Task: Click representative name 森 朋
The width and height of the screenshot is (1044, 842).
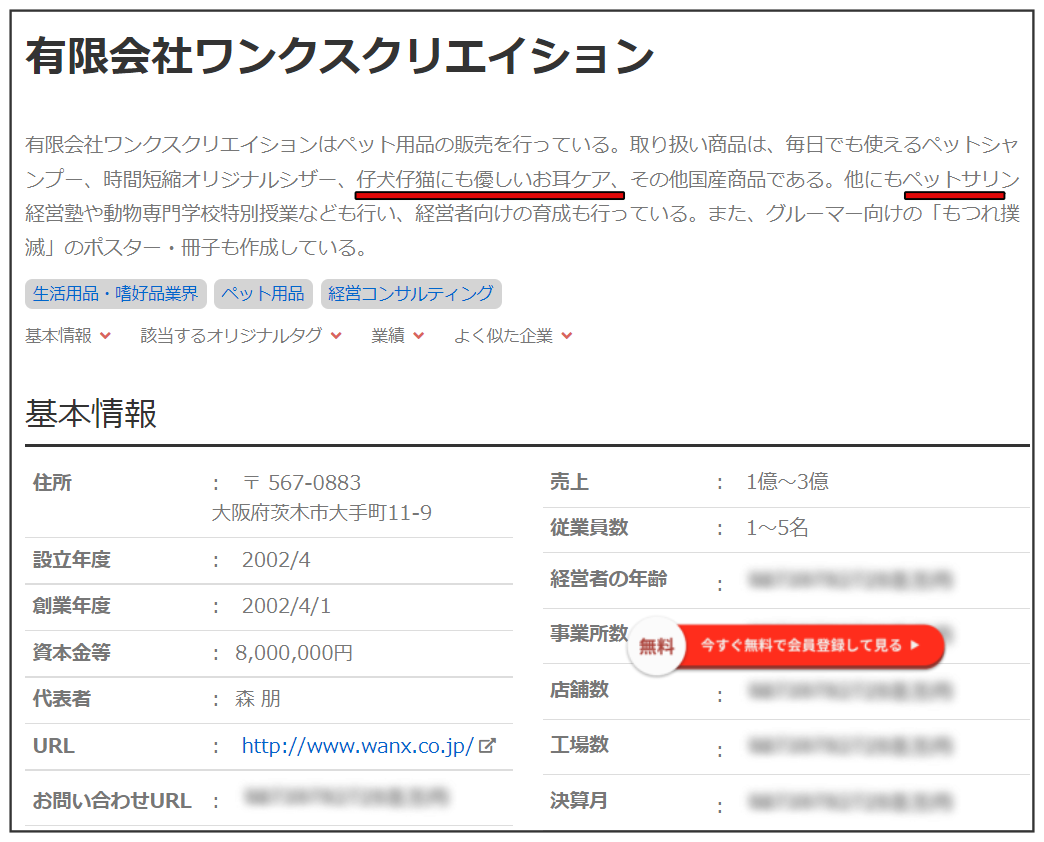Action: click(x=258, y=699)
